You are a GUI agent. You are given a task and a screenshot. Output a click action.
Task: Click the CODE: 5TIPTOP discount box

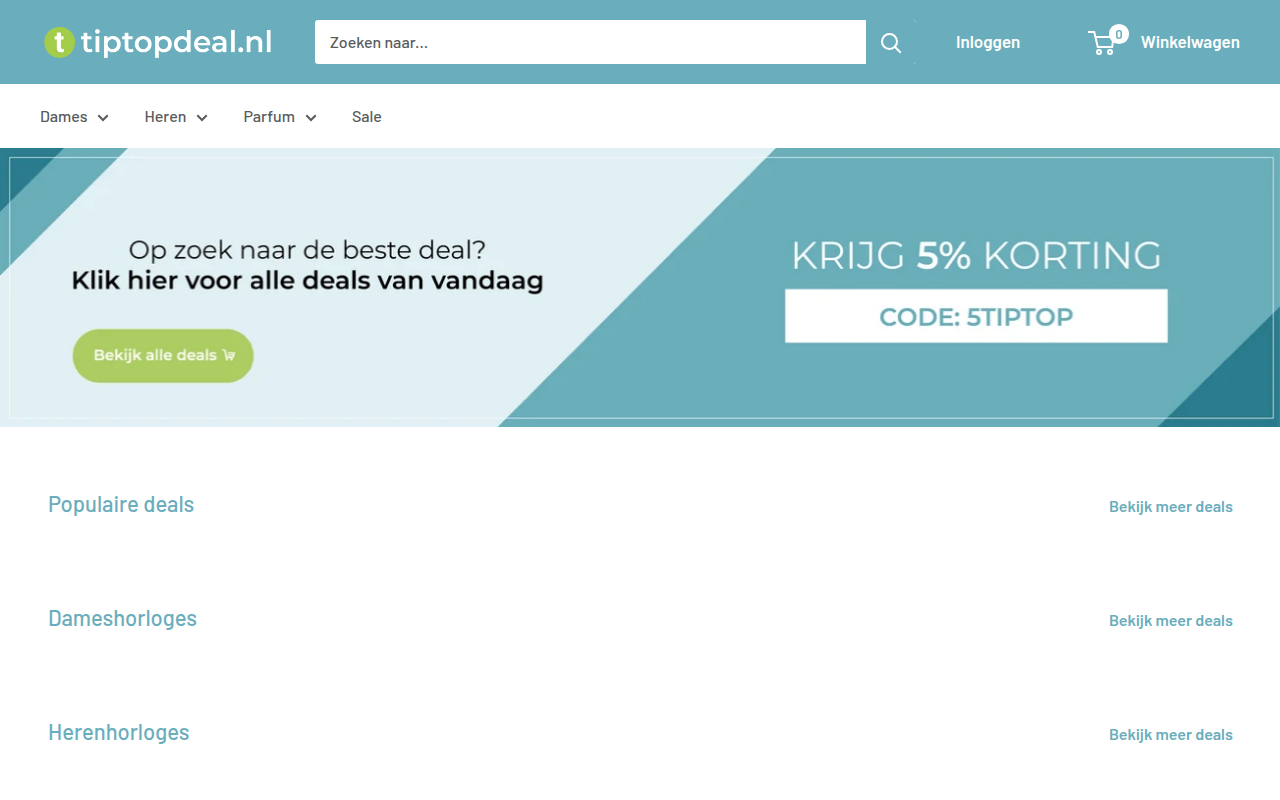[x=976, y=316]
